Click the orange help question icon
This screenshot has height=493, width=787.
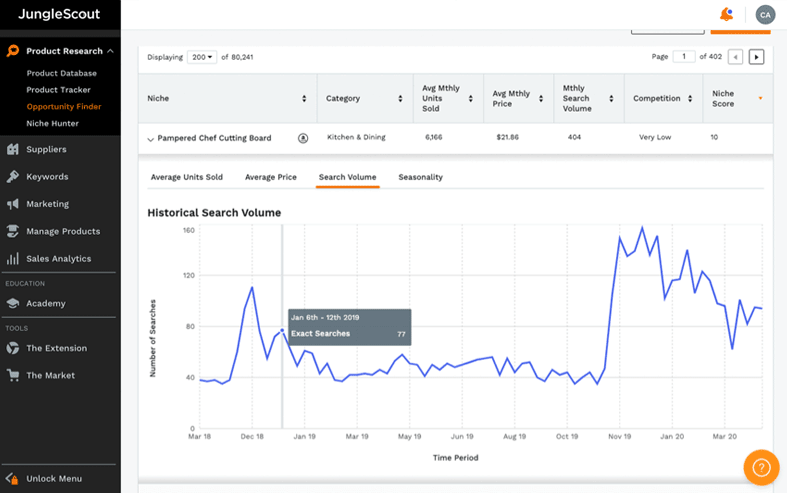click(761, 466)
